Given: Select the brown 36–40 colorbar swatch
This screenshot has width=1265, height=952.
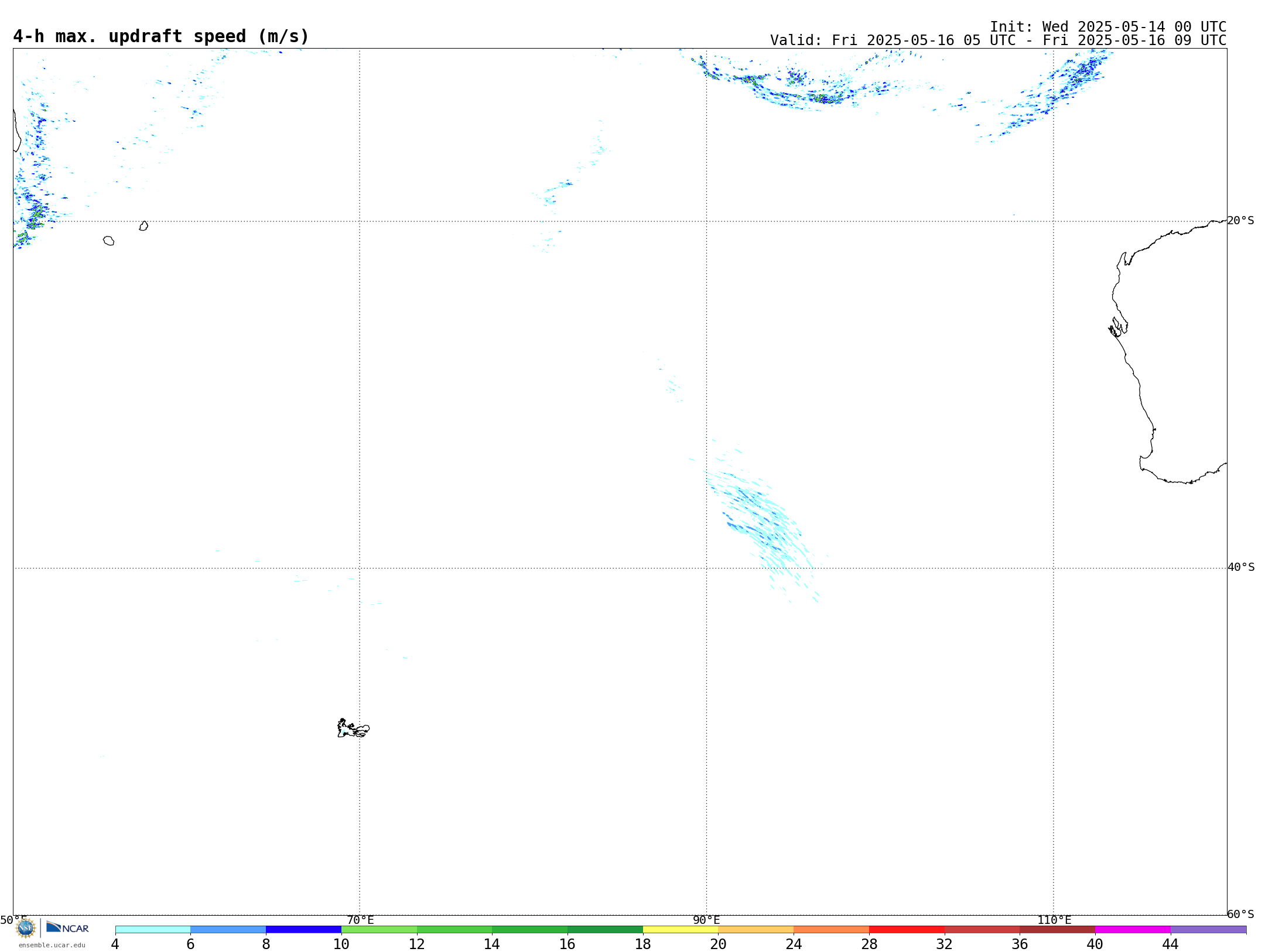Looking at the screenshot, I should click(x=1058, y=929).
